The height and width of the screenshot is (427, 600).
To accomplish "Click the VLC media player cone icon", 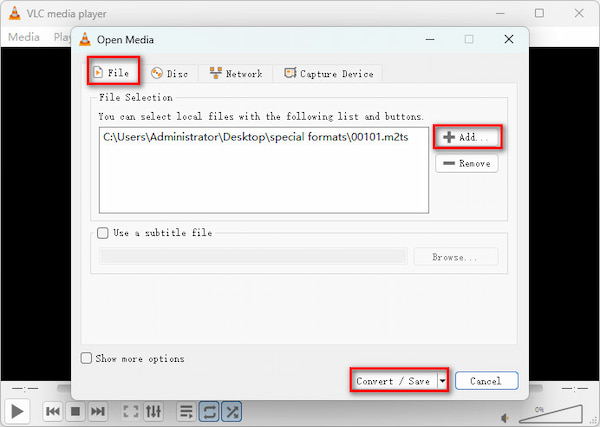I will pos(15,13).
